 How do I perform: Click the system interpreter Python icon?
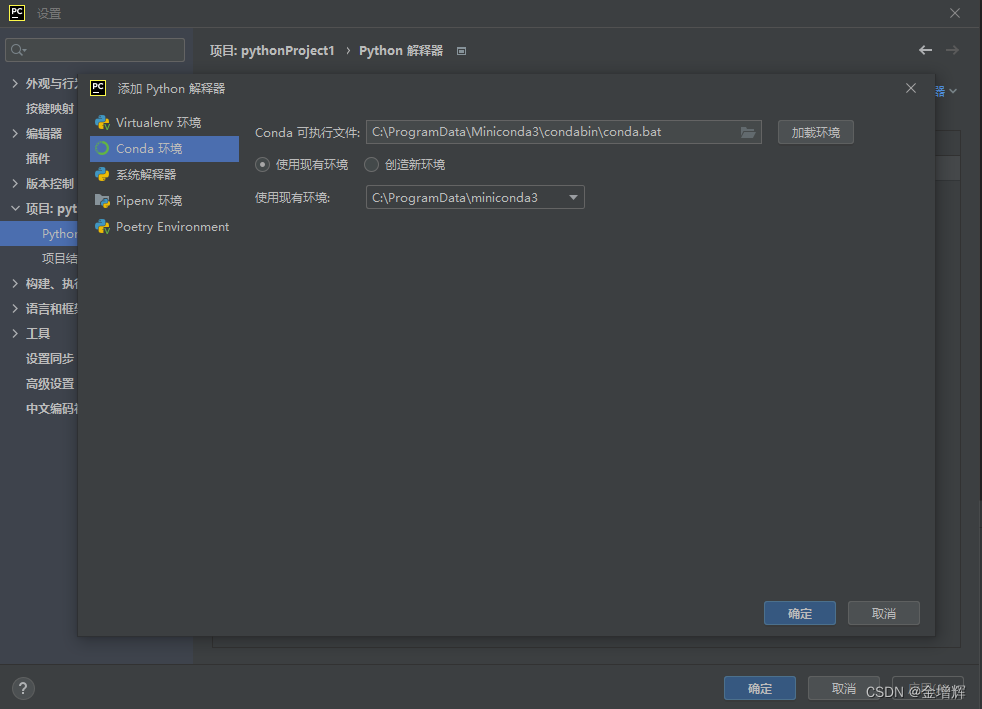[x=102, y=175]
